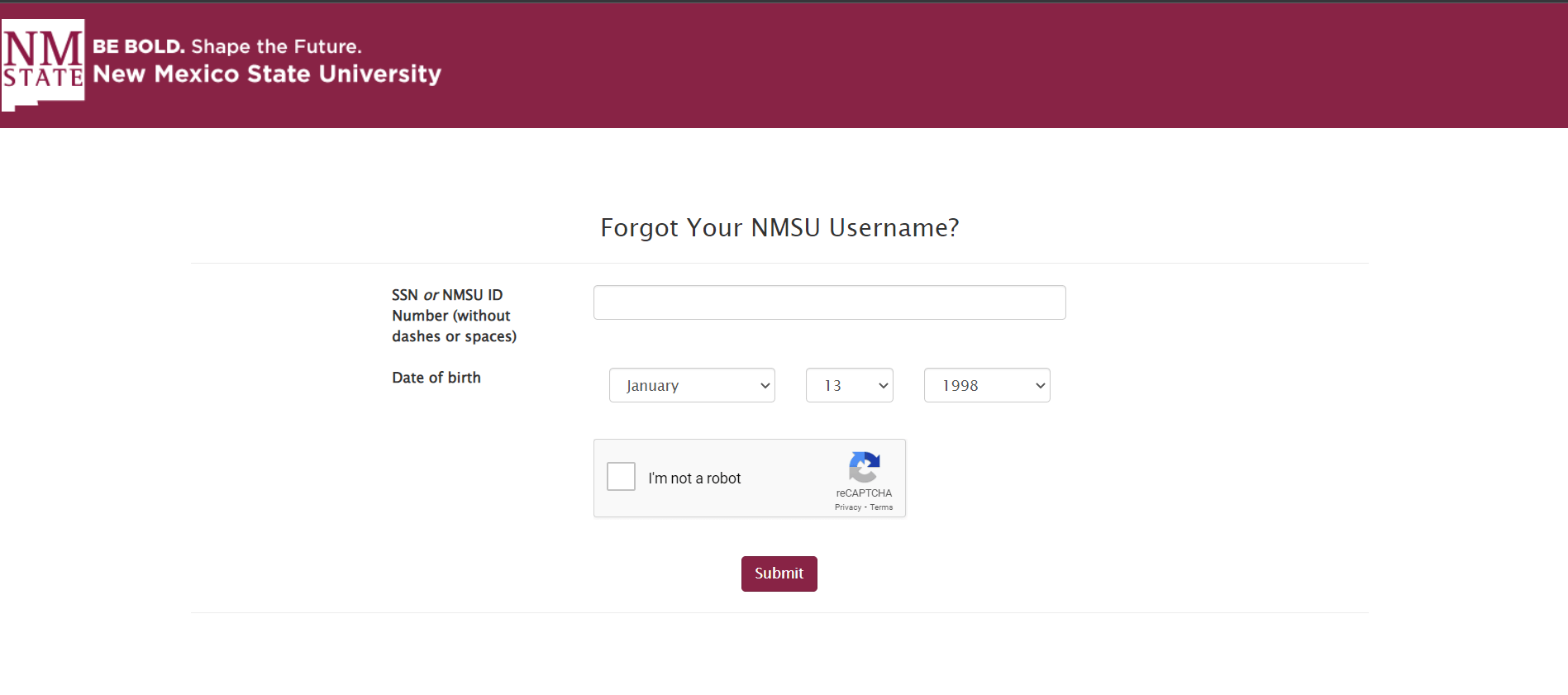Click the chevron arrow on the year selector
This screenshot has height=695, width=1568.
(x=1040, y=386)
